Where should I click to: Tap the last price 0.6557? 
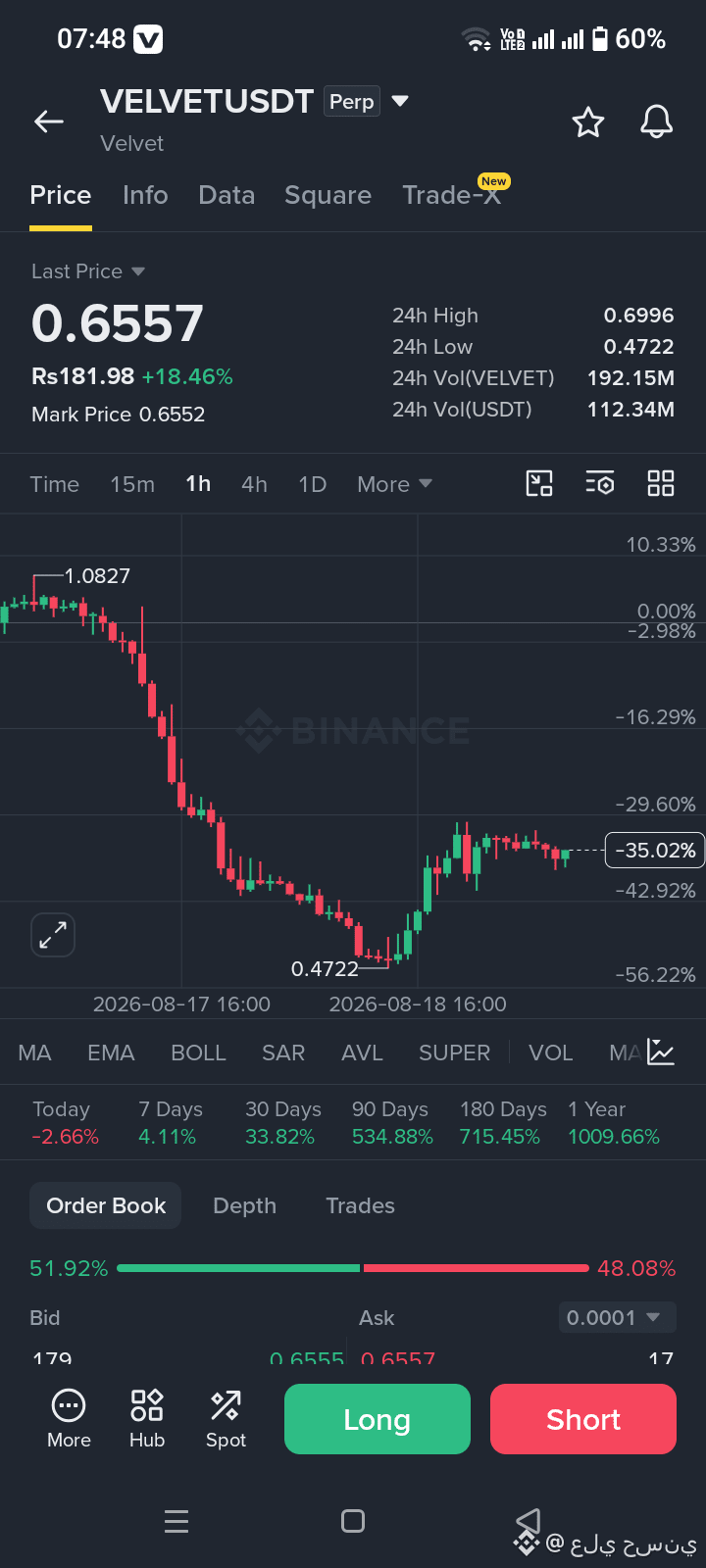(x=118, y=323)
